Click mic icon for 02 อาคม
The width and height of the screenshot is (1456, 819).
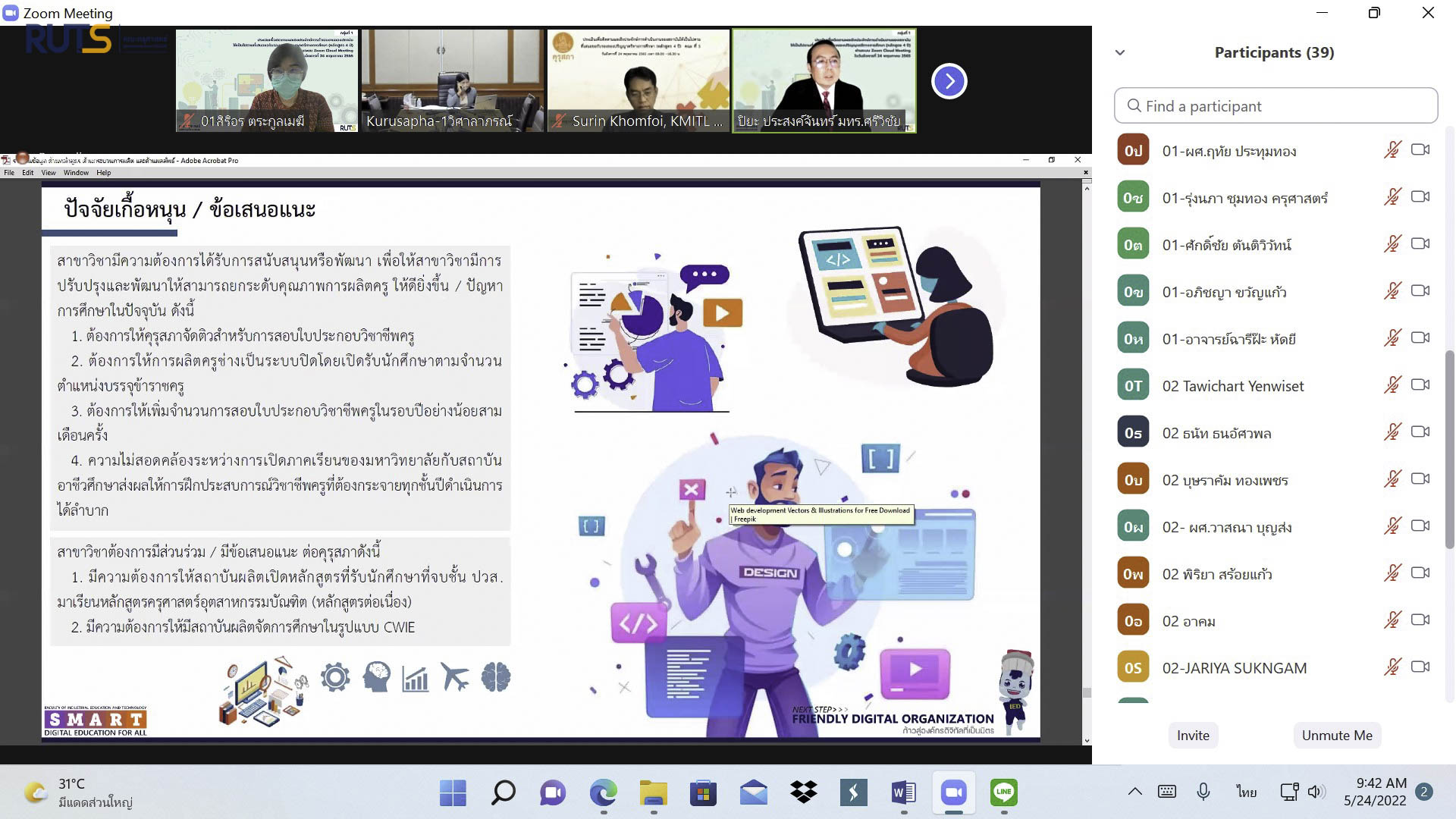(x=1392, y=620)
